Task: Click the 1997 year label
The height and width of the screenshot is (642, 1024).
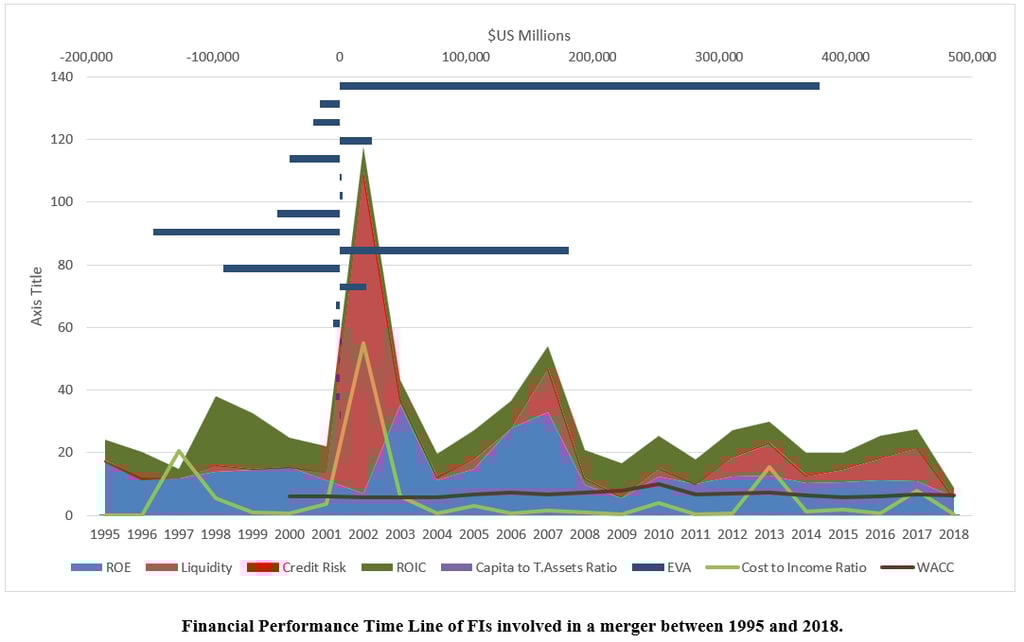Action: 178,534
